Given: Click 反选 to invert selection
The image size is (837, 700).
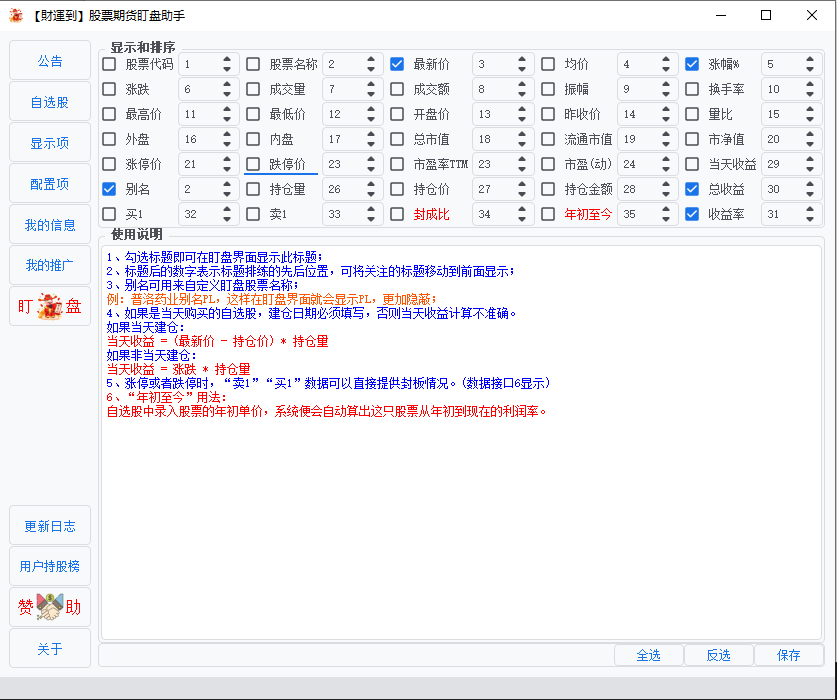Looking at the screenshot, I should [718, 655].
